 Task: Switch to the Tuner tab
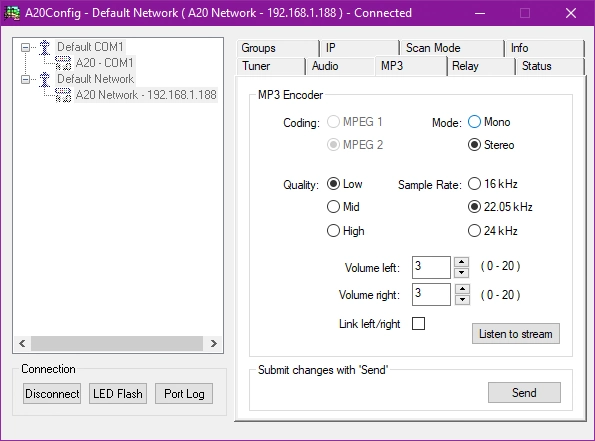click(271, 66)
